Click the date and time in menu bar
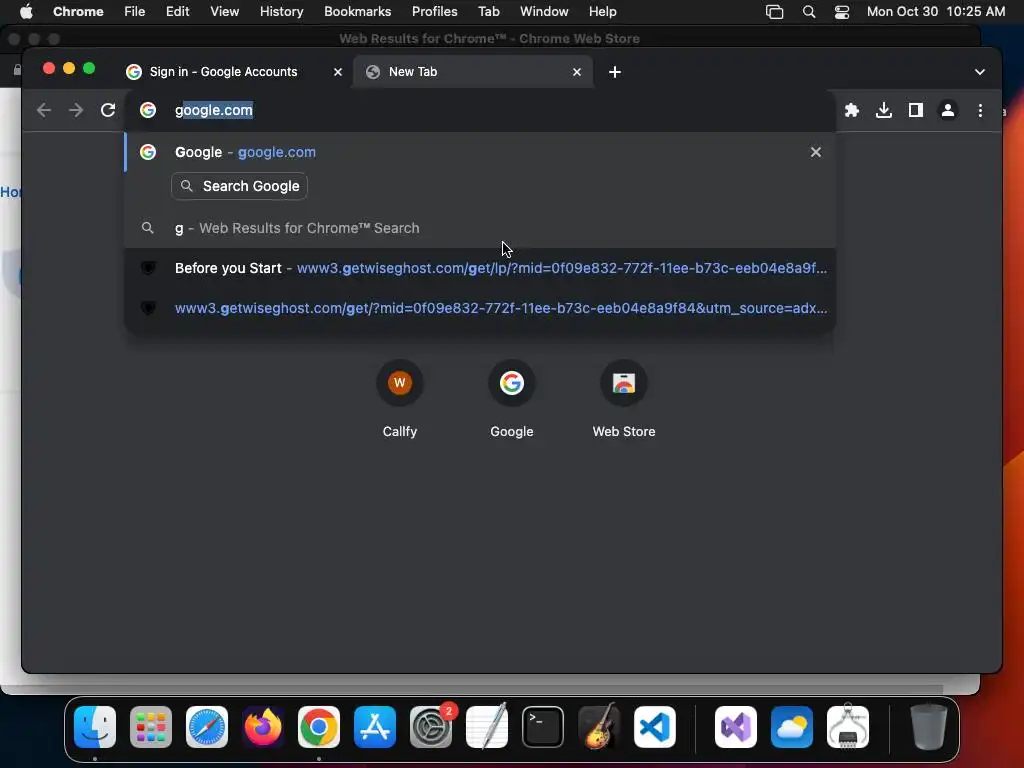 pyautogui.click(x=936, y=12)
